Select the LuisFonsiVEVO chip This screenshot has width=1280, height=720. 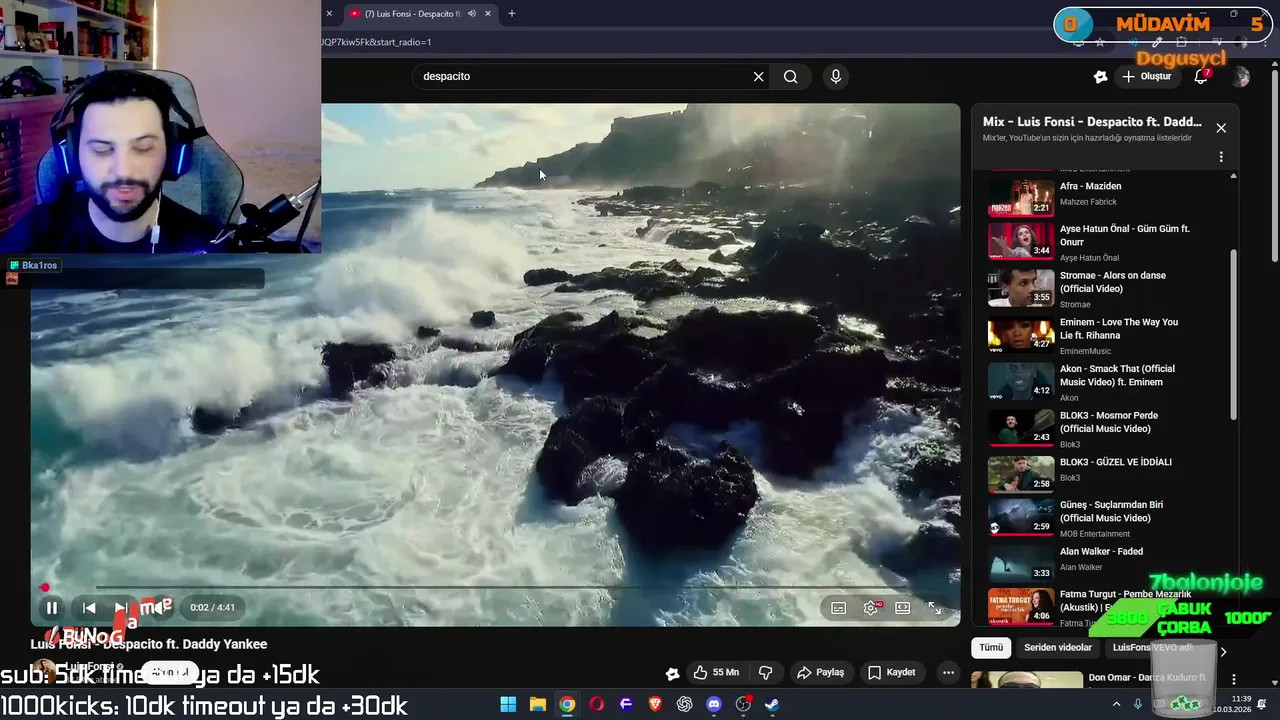1152,647
